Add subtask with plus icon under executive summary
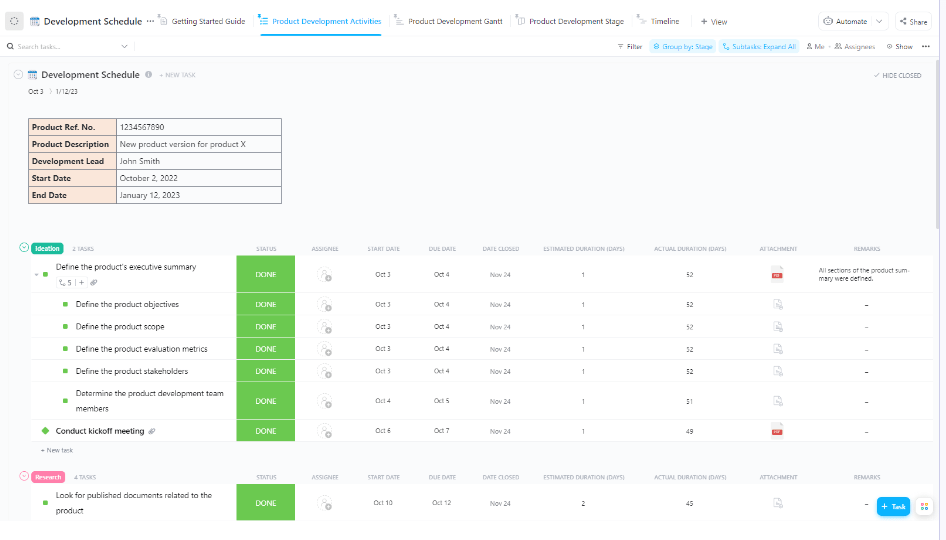 pos(81,282)
